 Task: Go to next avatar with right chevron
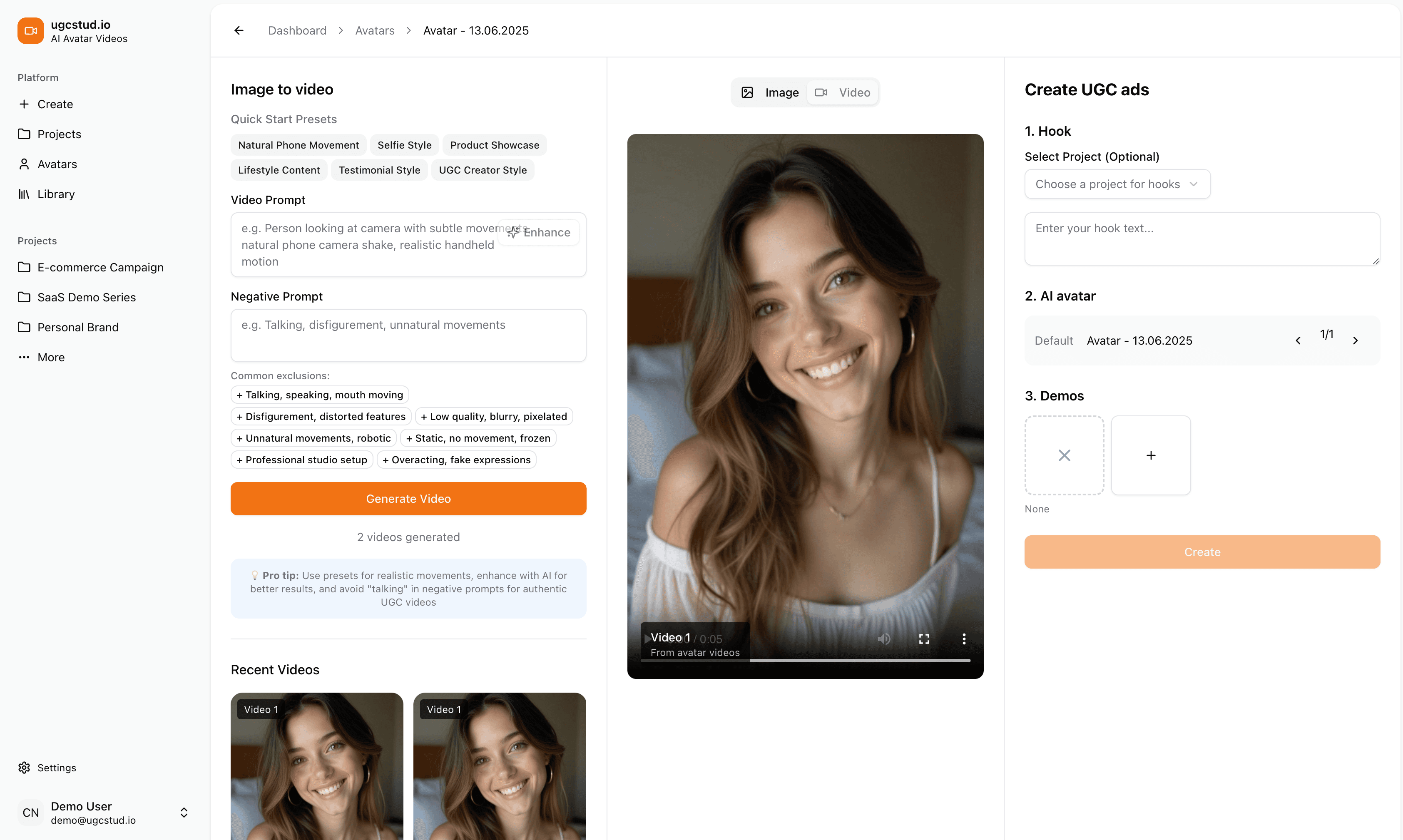(x=1355, y=340)
